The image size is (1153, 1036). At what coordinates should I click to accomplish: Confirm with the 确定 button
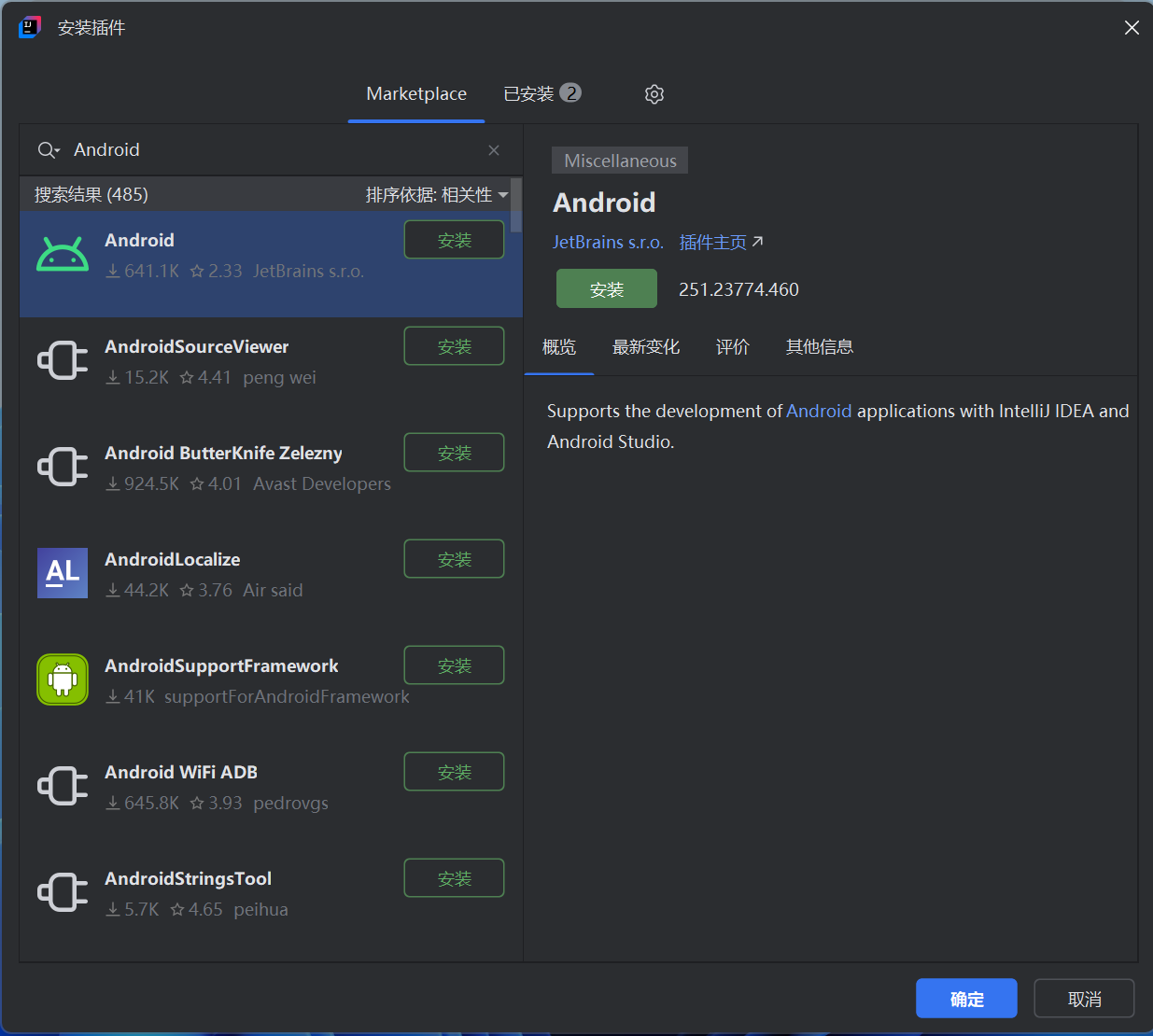966,999
